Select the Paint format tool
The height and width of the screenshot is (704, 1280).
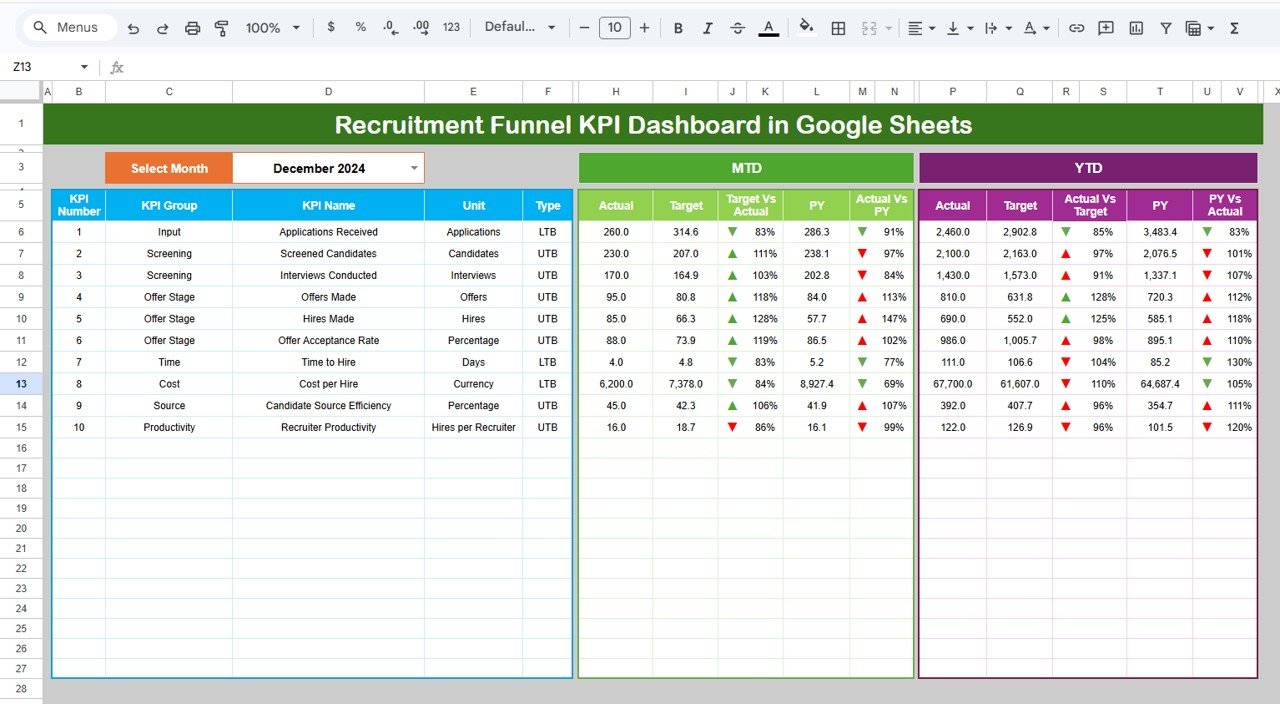click(221, 27)
